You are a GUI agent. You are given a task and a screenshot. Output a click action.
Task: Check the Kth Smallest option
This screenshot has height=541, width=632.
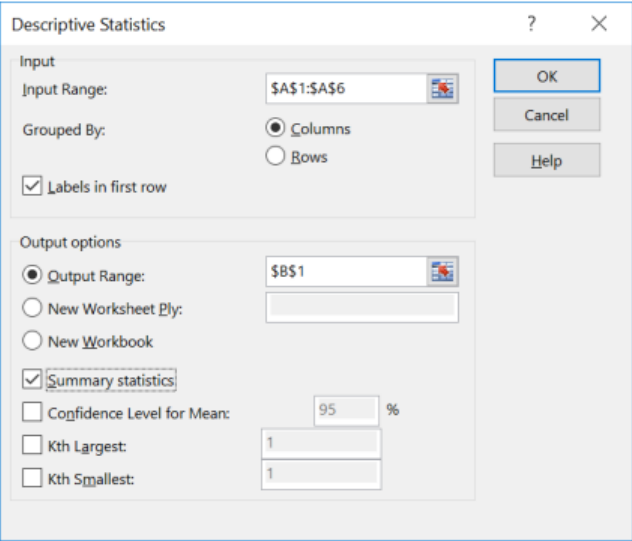[32, 478]
